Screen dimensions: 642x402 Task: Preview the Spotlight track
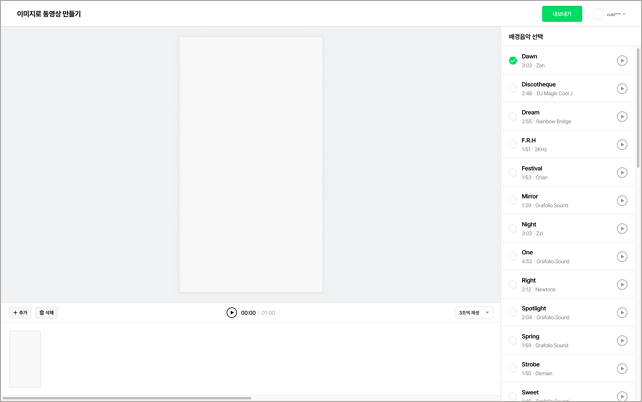tap(622, 313)
